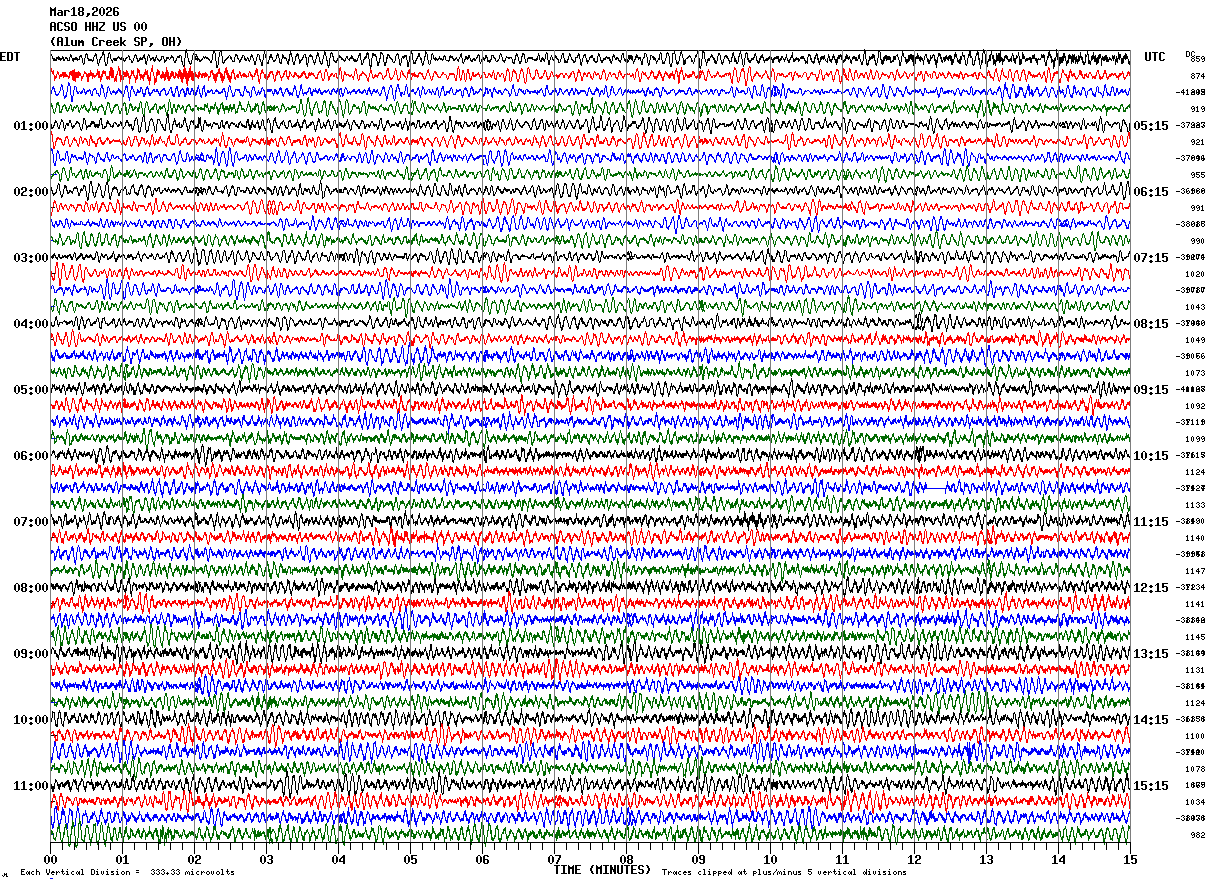The image size is (1210, 886).
Task: Click minute tick label 15 on x-axis
Action: [1130, 859]
